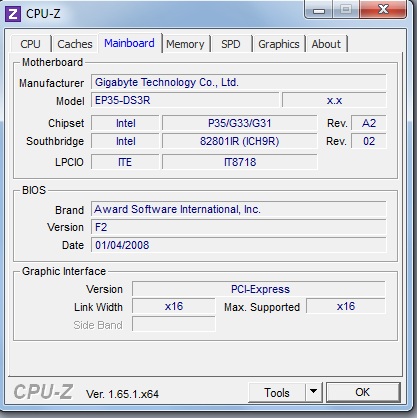The height and width of the screenshot is (418, 417).
Task: Open the SPD tab
Action: click(231, 44)
